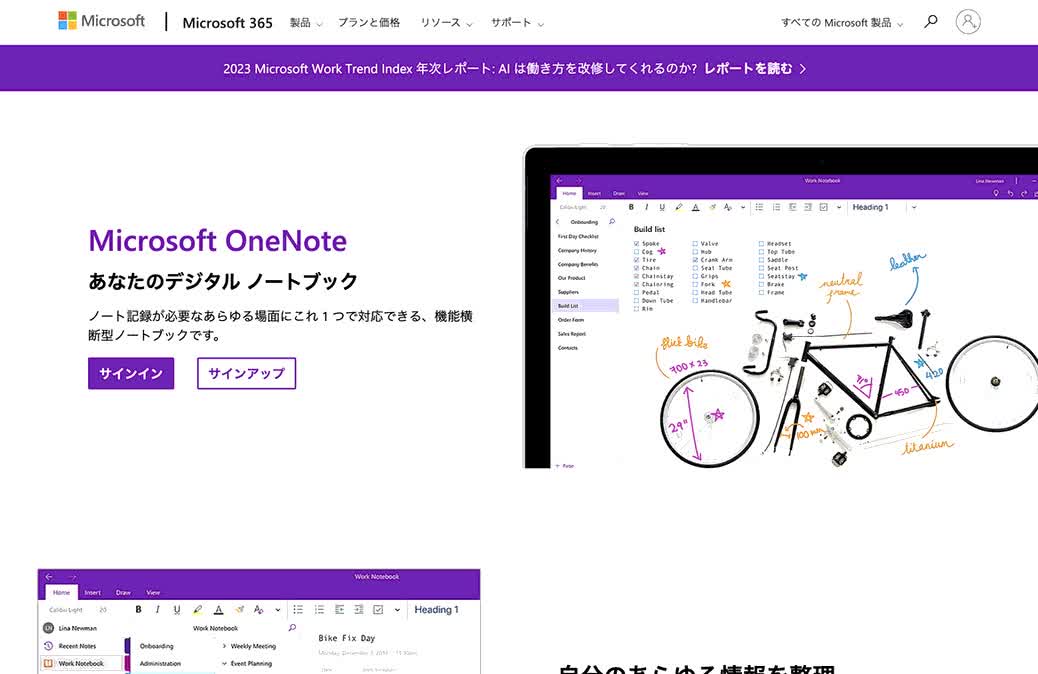Screen dimensions: 1038x674
Task: Toggle the Valve checkbox in Build list
Action: pyautogui.click(x=695, y=244)
